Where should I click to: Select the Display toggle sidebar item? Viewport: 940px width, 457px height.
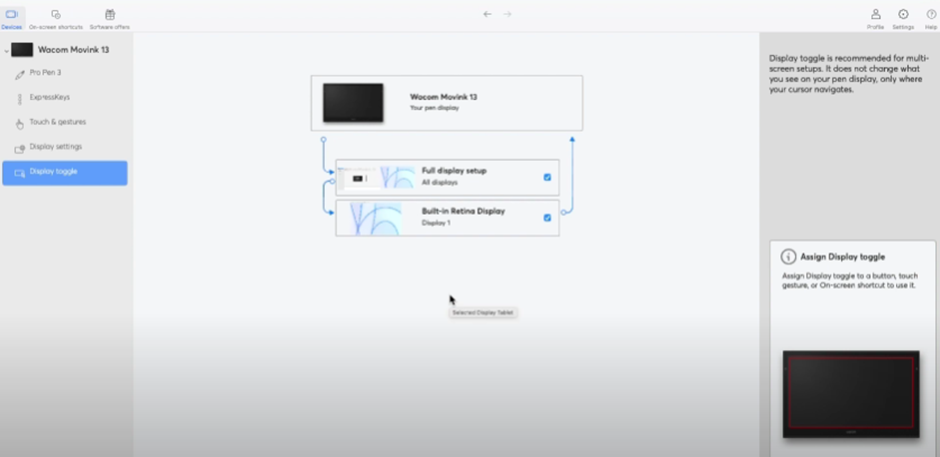(x=65, y=173)
